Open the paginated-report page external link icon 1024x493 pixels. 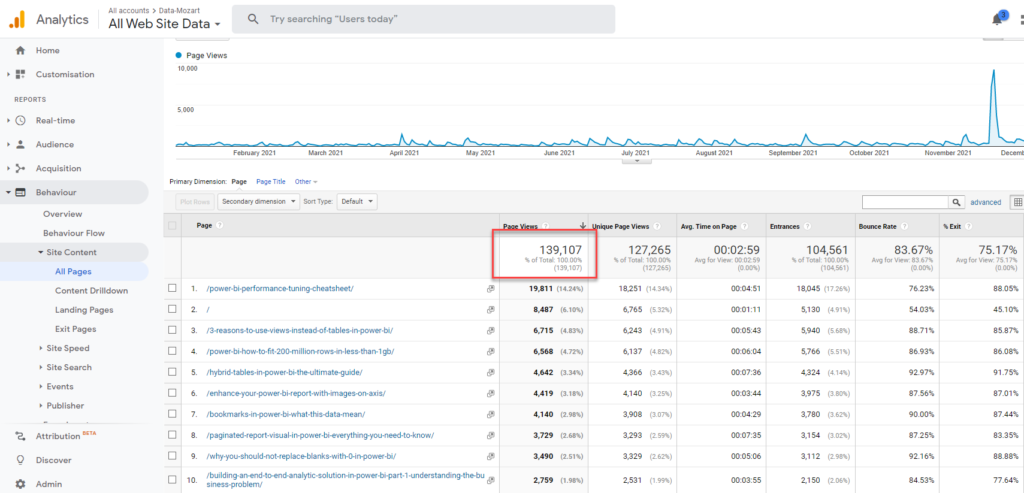[x=490, y=435]
